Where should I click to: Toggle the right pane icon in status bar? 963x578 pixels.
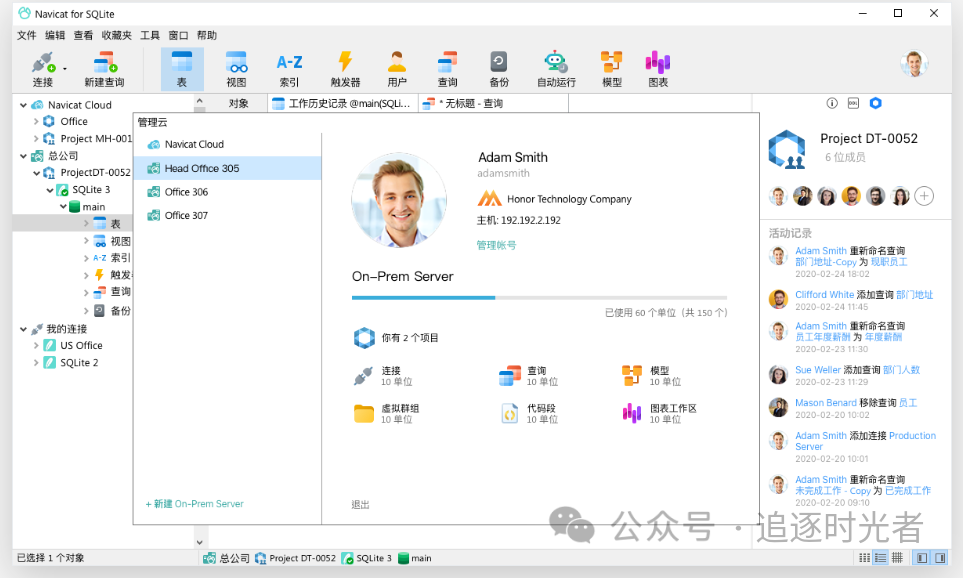pyautogui.click(x=940, y=558)
